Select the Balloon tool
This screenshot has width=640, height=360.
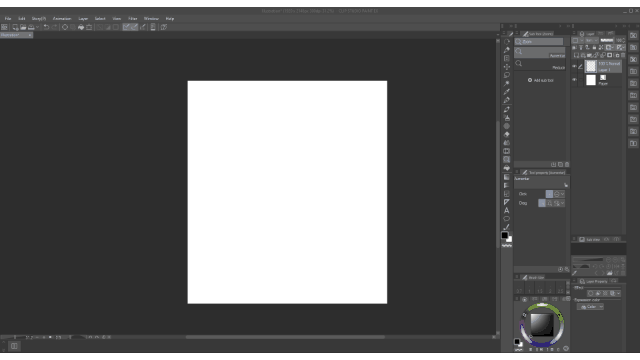507,219
